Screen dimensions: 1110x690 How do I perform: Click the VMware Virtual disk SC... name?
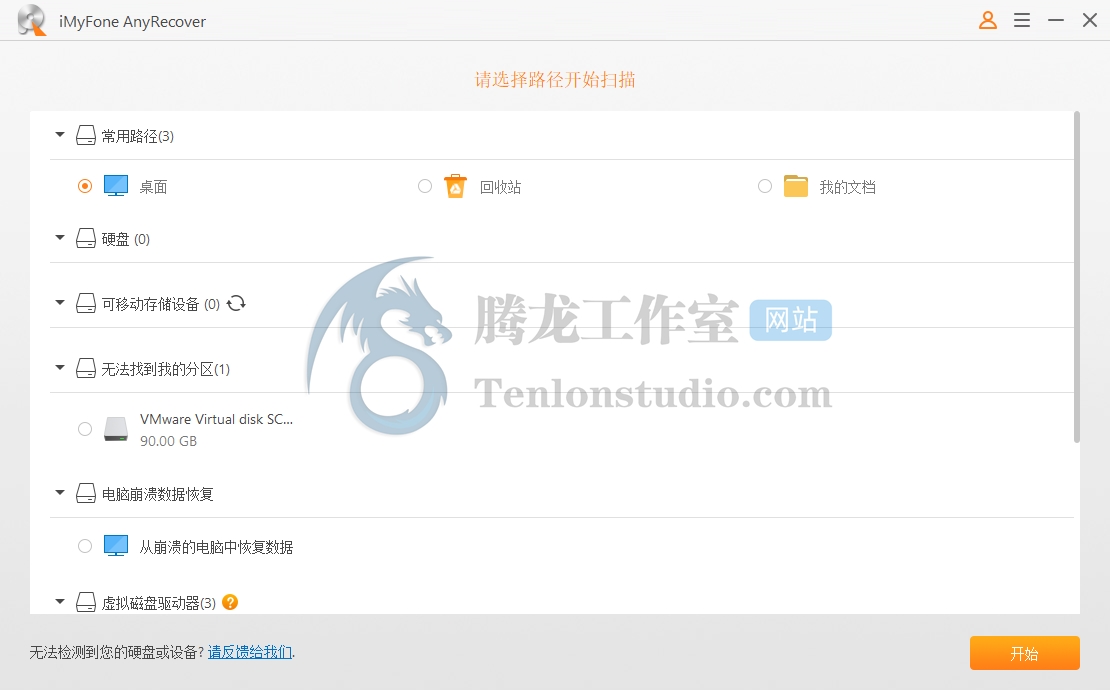pyautogui.click(x=217, y=419)
